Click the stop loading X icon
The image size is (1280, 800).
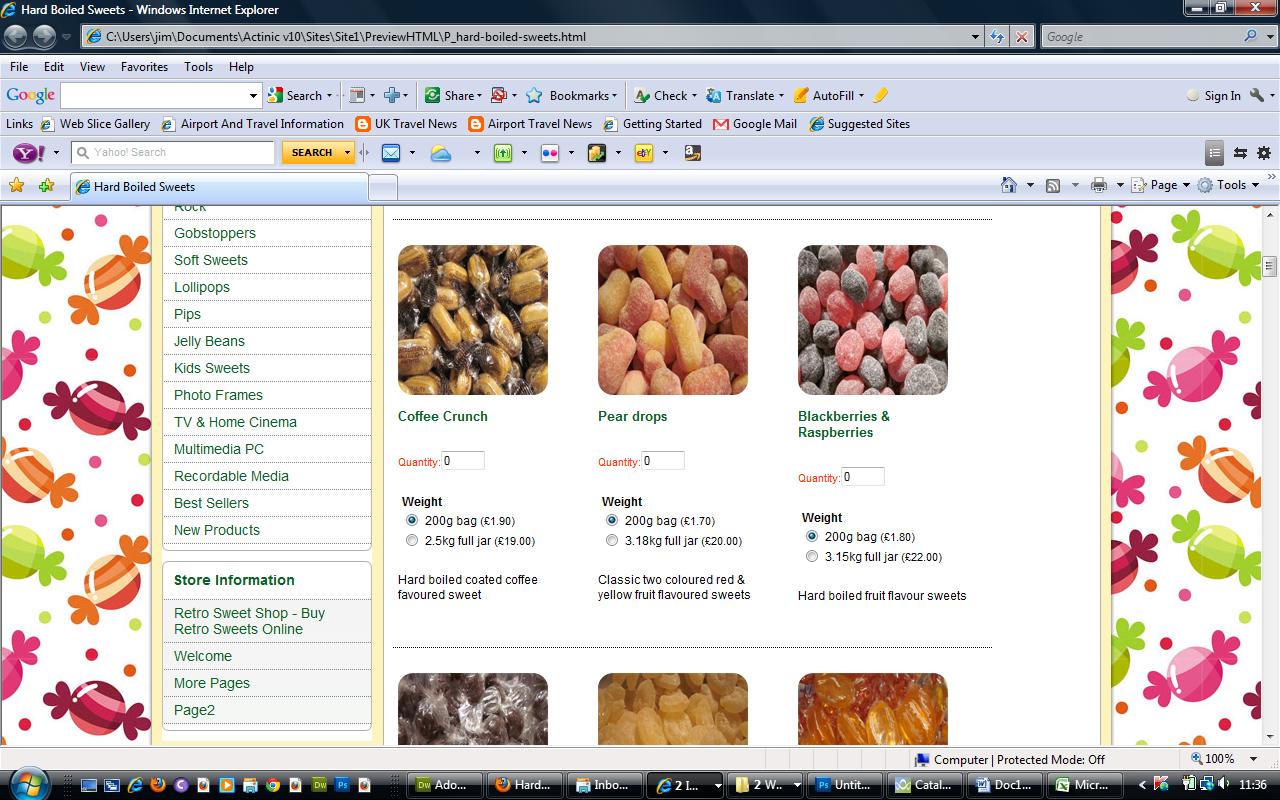pyautogui.click(x=1021, y=37)
